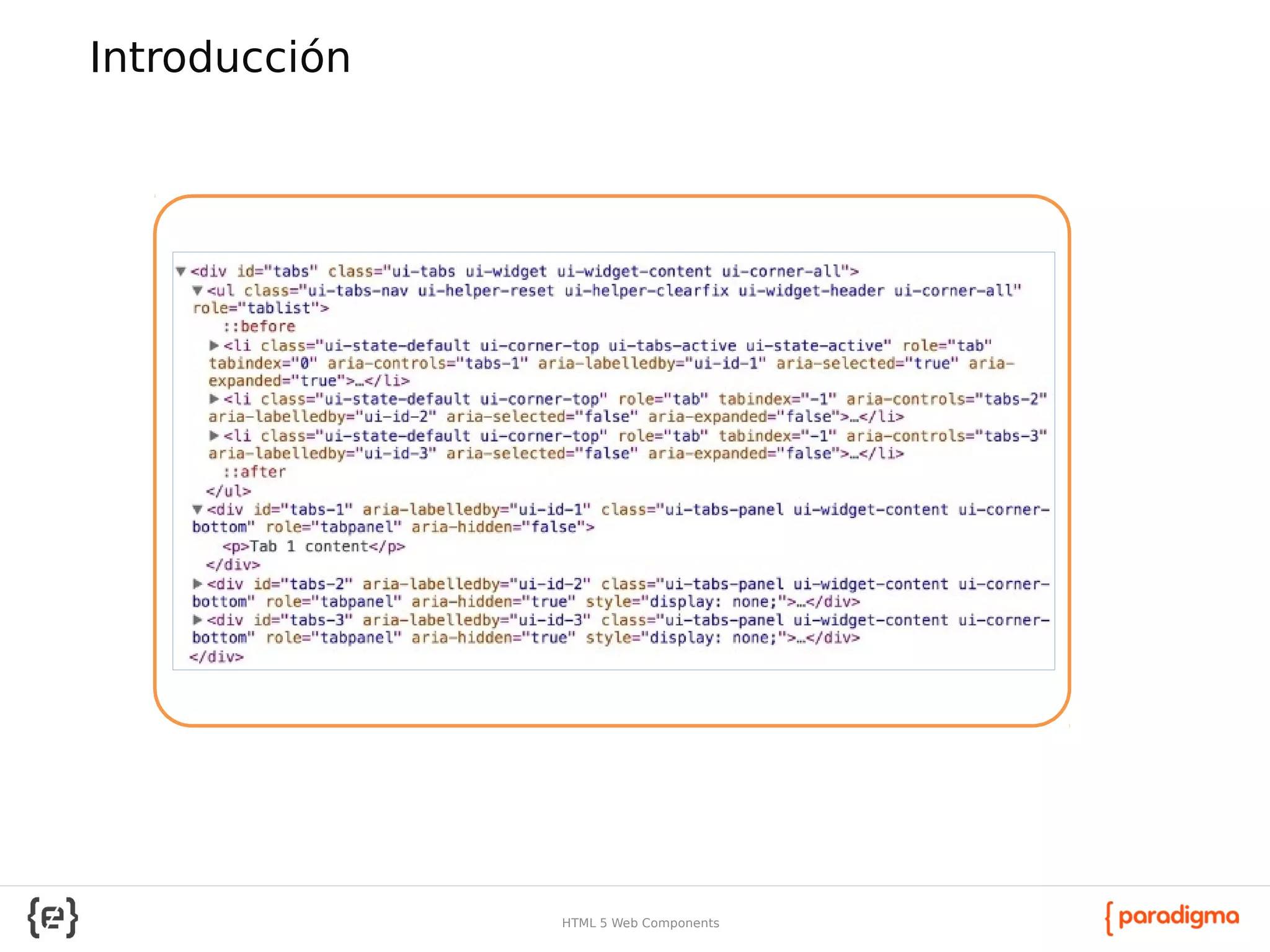Click the paradigma logo
This screenshot has width=1270, height=952.
point(1172,918)
